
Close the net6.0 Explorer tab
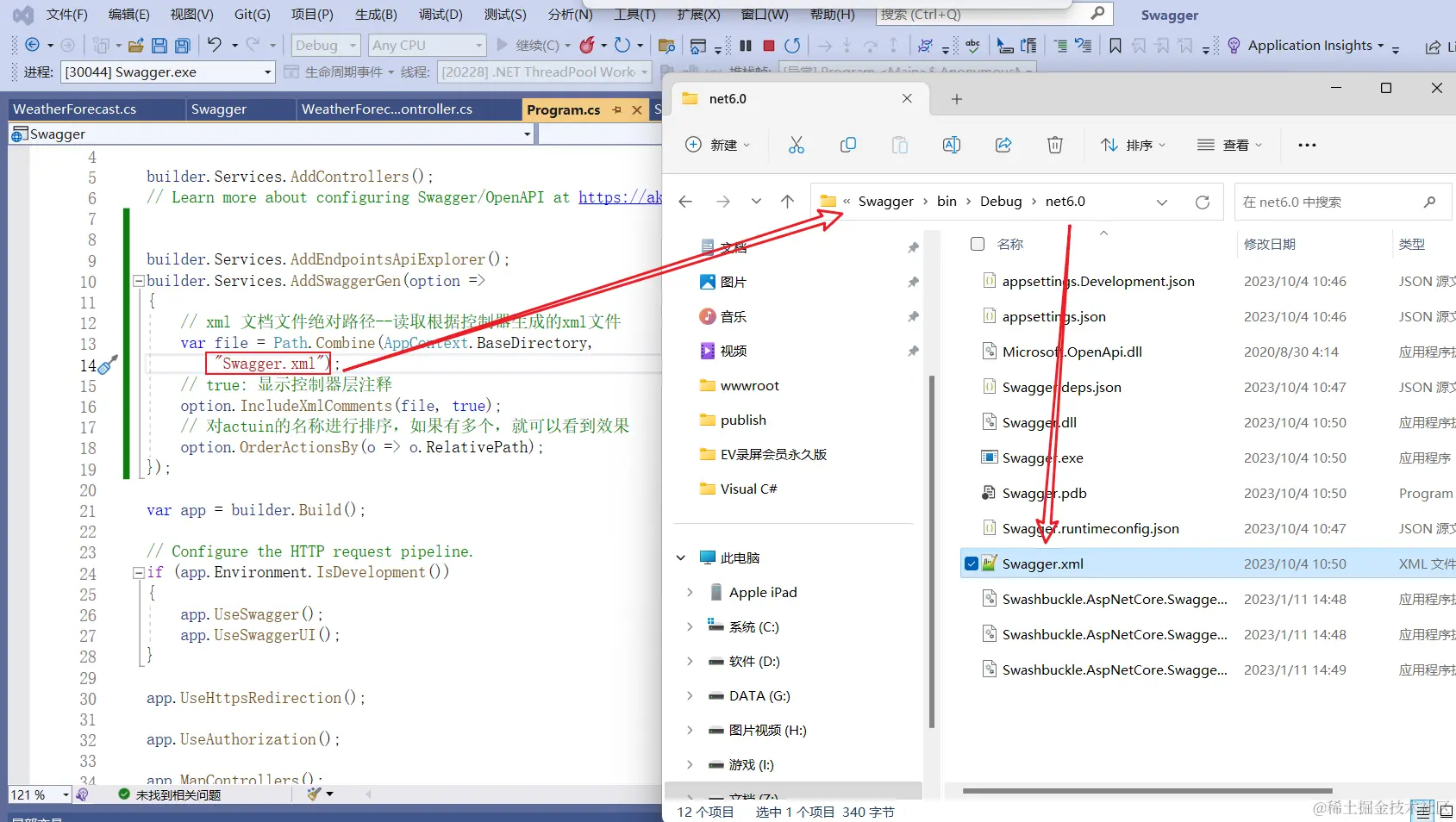[x=907, y=99]
